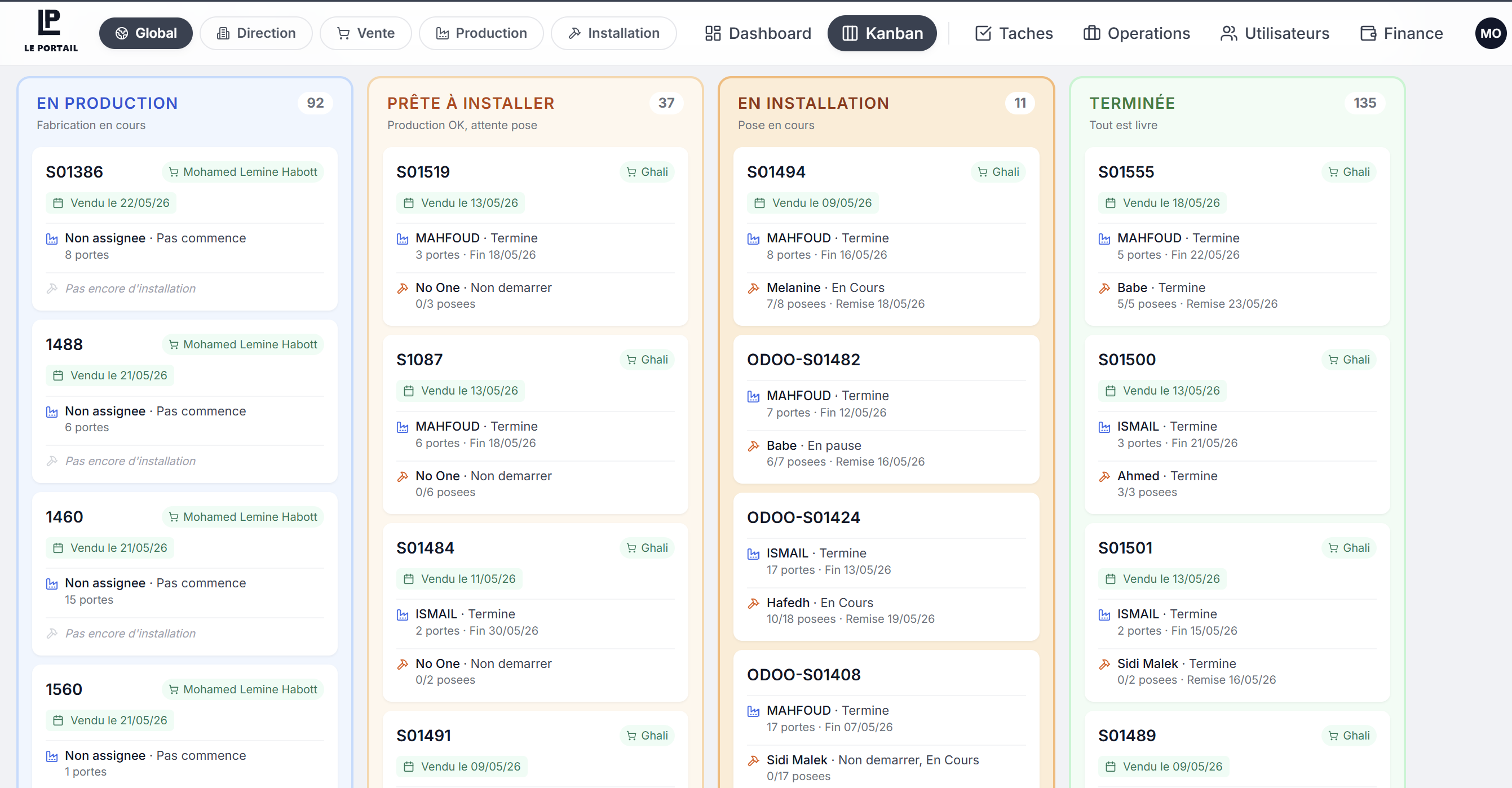
Task: Open card S01500
Action: click(x=1237, y=424)
